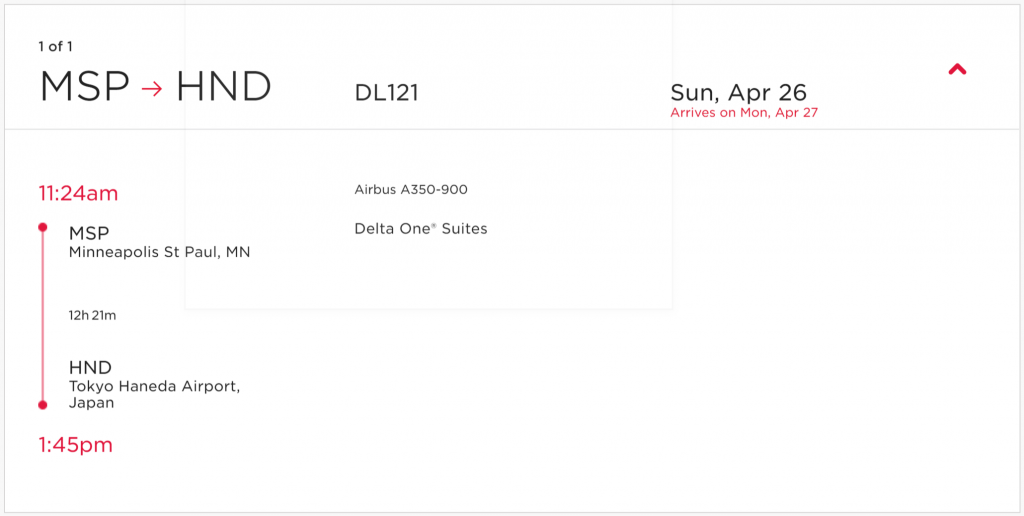The image size is (1024, 516).
Task: Click the red vertical flight path line
Action: 42,315
